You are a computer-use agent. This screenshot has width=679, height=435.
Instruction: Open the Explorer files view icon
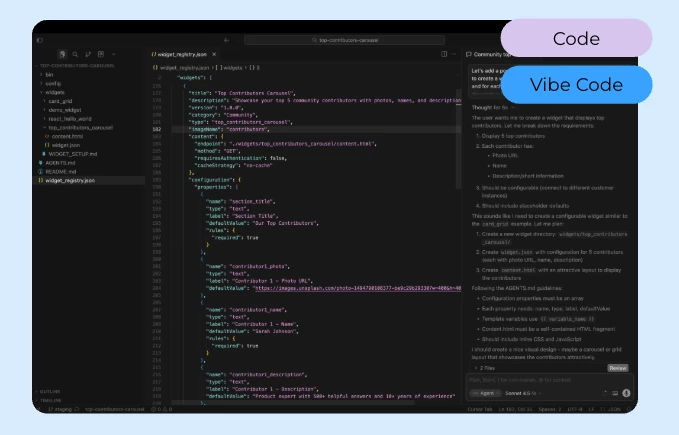[62, 54]
